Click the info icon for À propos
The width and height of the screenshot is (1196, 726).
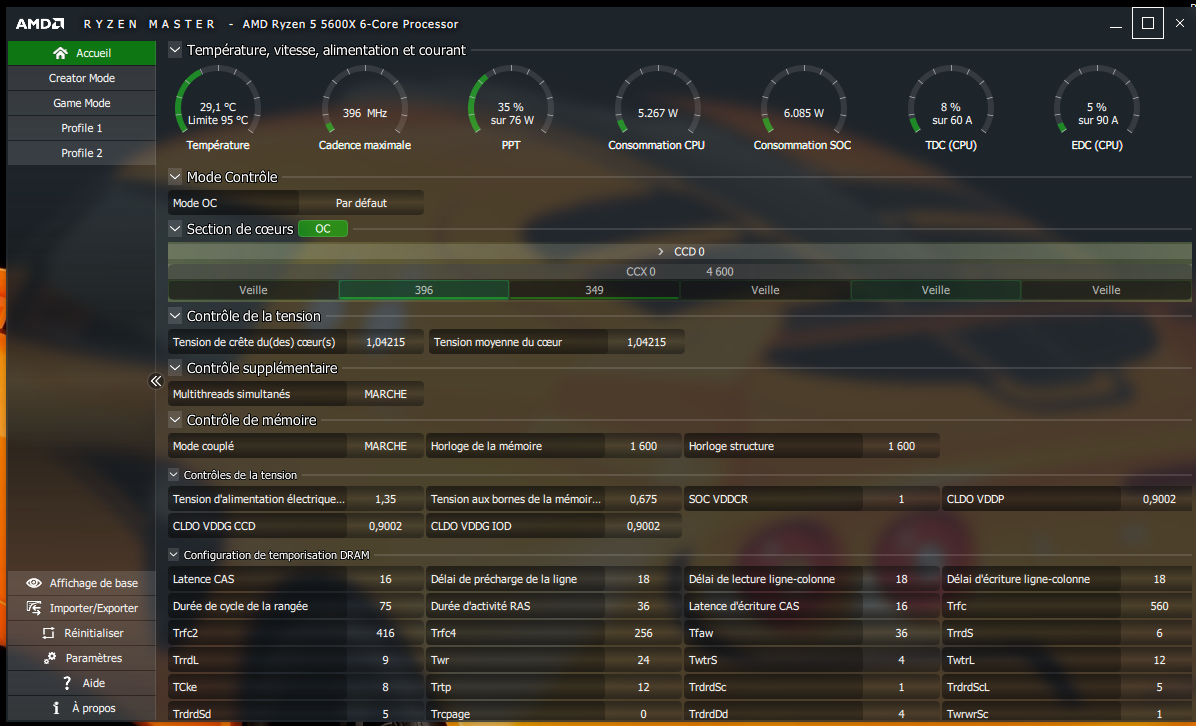[56, 708]
